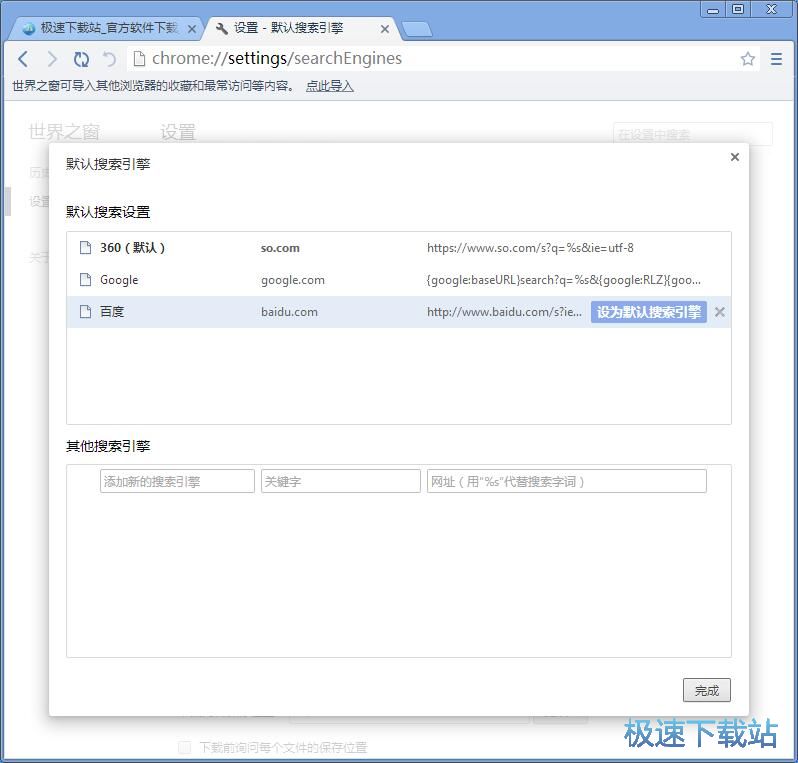The image size is (798, 763).
Task: Click the 点此导入 link
Action: (x=329, y=86)
